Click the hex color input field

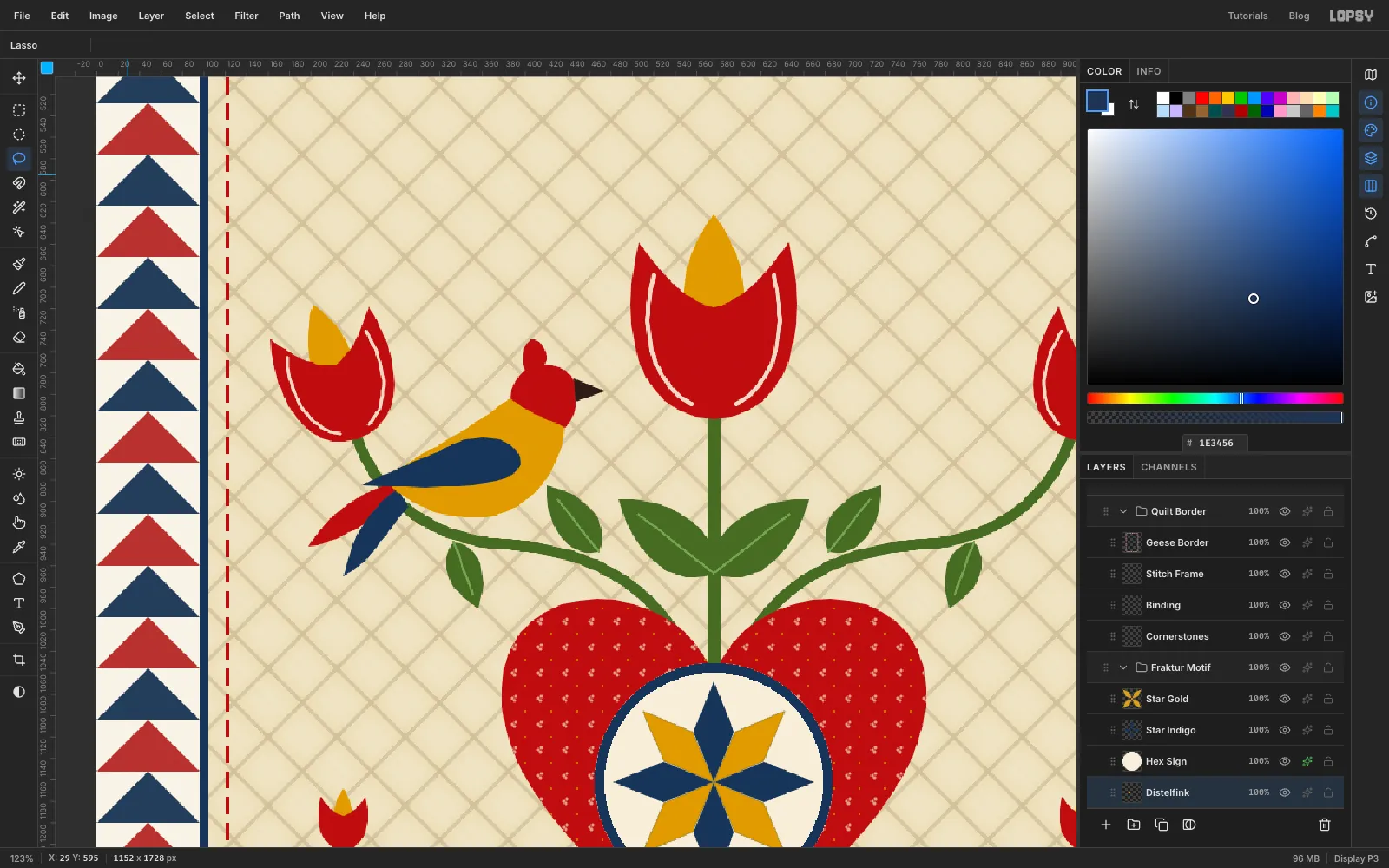pyautogui.click(x=1215, y=443)
